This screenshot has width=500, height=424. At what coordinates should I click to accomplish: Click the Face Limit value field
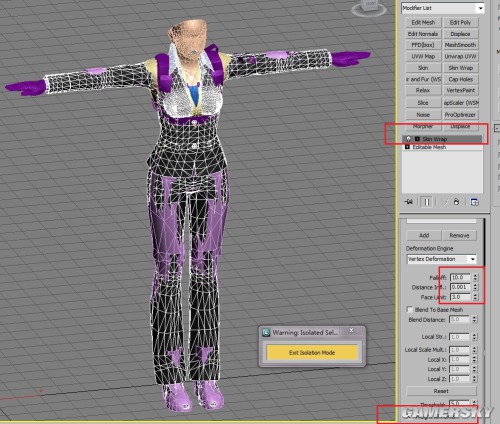pos(461,297)
